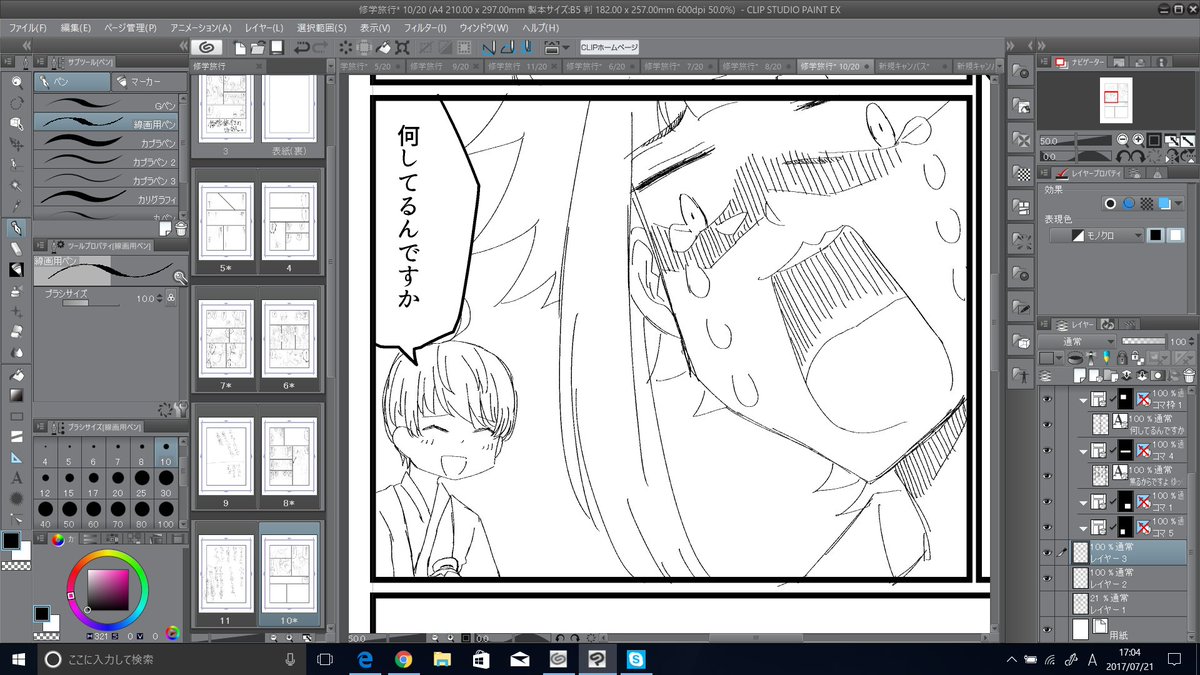Collapse the コマ 4 folder

coord(1085,450)
